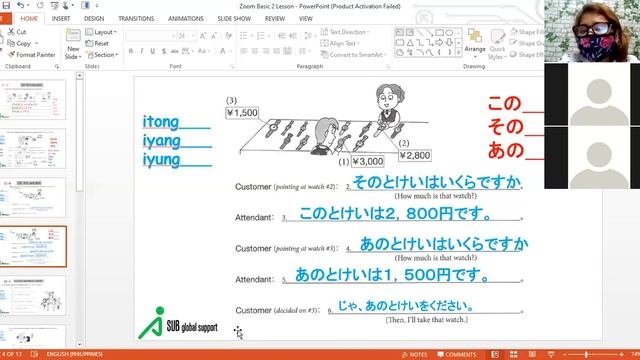Select Right Arrow shape in gallery

pyautogui.click(x=439, y=42)
